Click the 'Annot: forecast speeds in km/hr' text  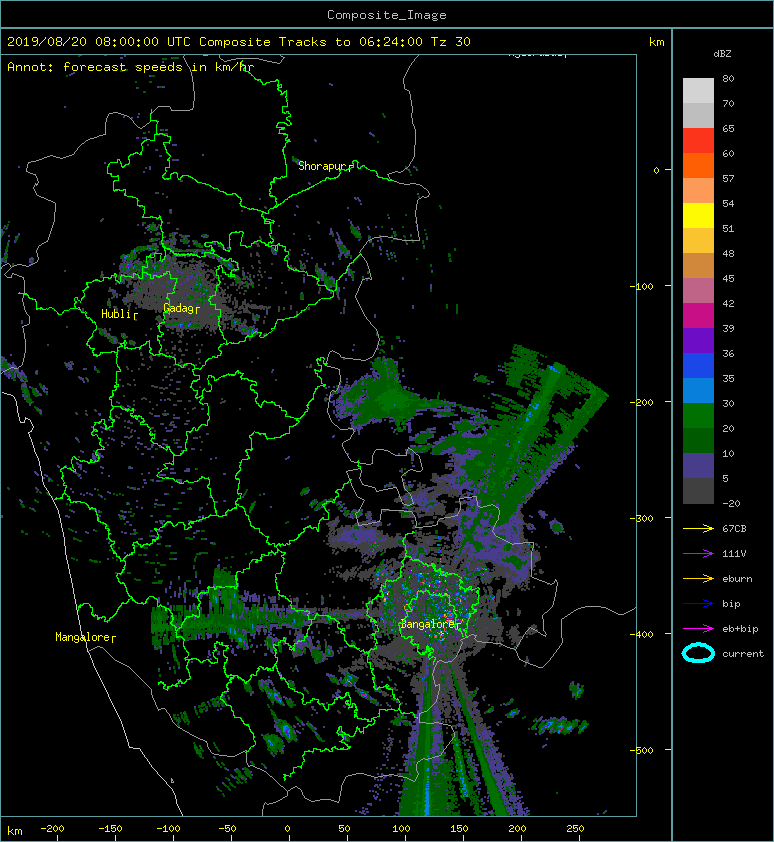coord(131,67)
